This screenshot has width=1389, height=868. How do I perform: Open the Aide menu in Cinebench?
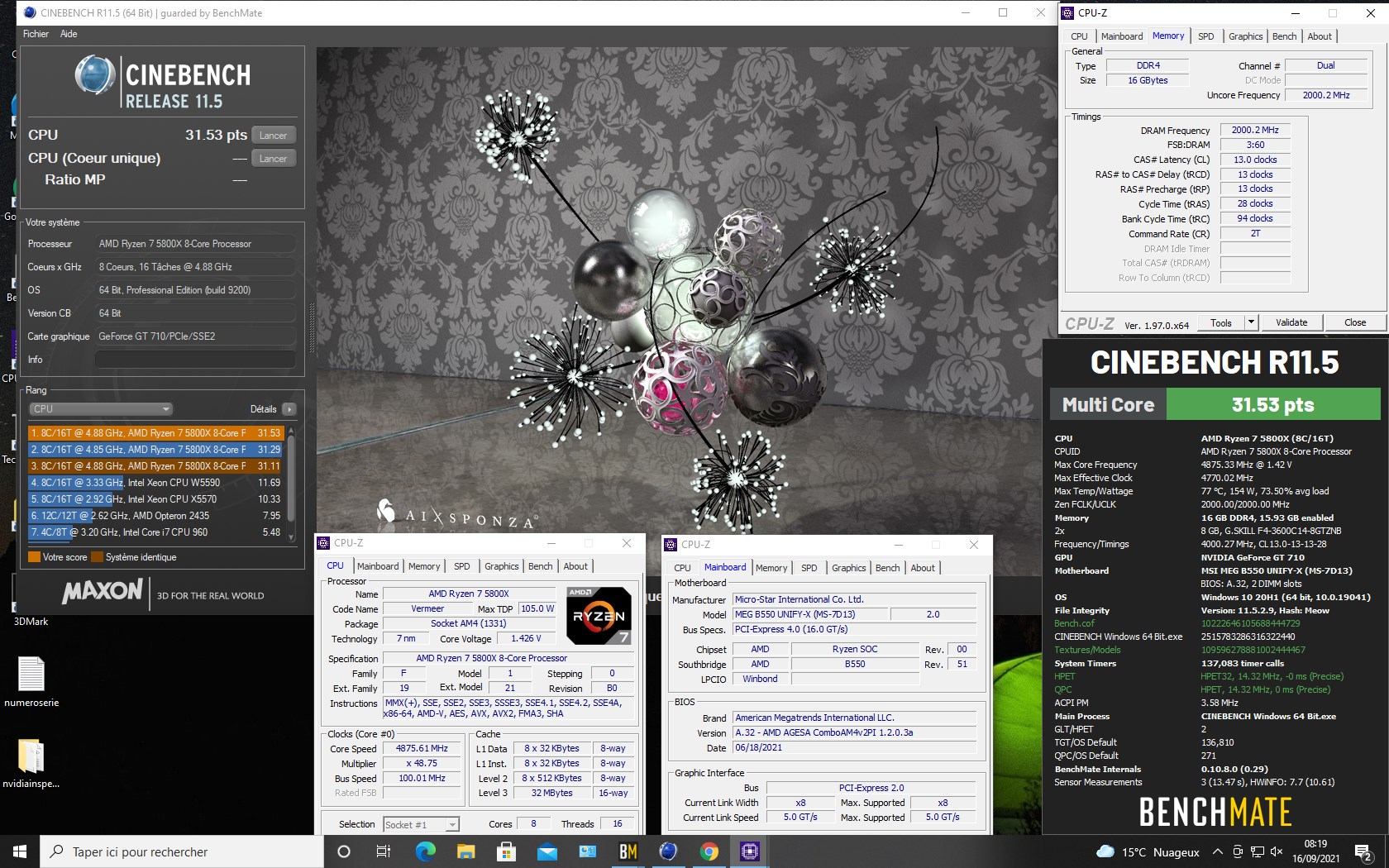click(69, 34)
